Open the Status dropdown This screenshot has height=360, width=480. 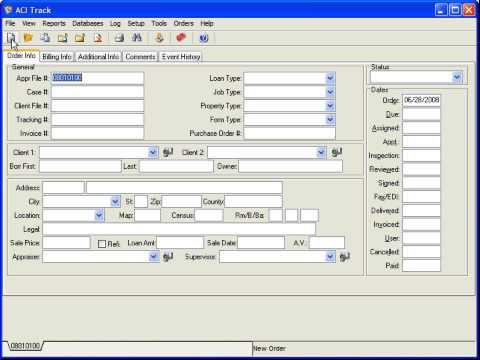click(457, 77)
